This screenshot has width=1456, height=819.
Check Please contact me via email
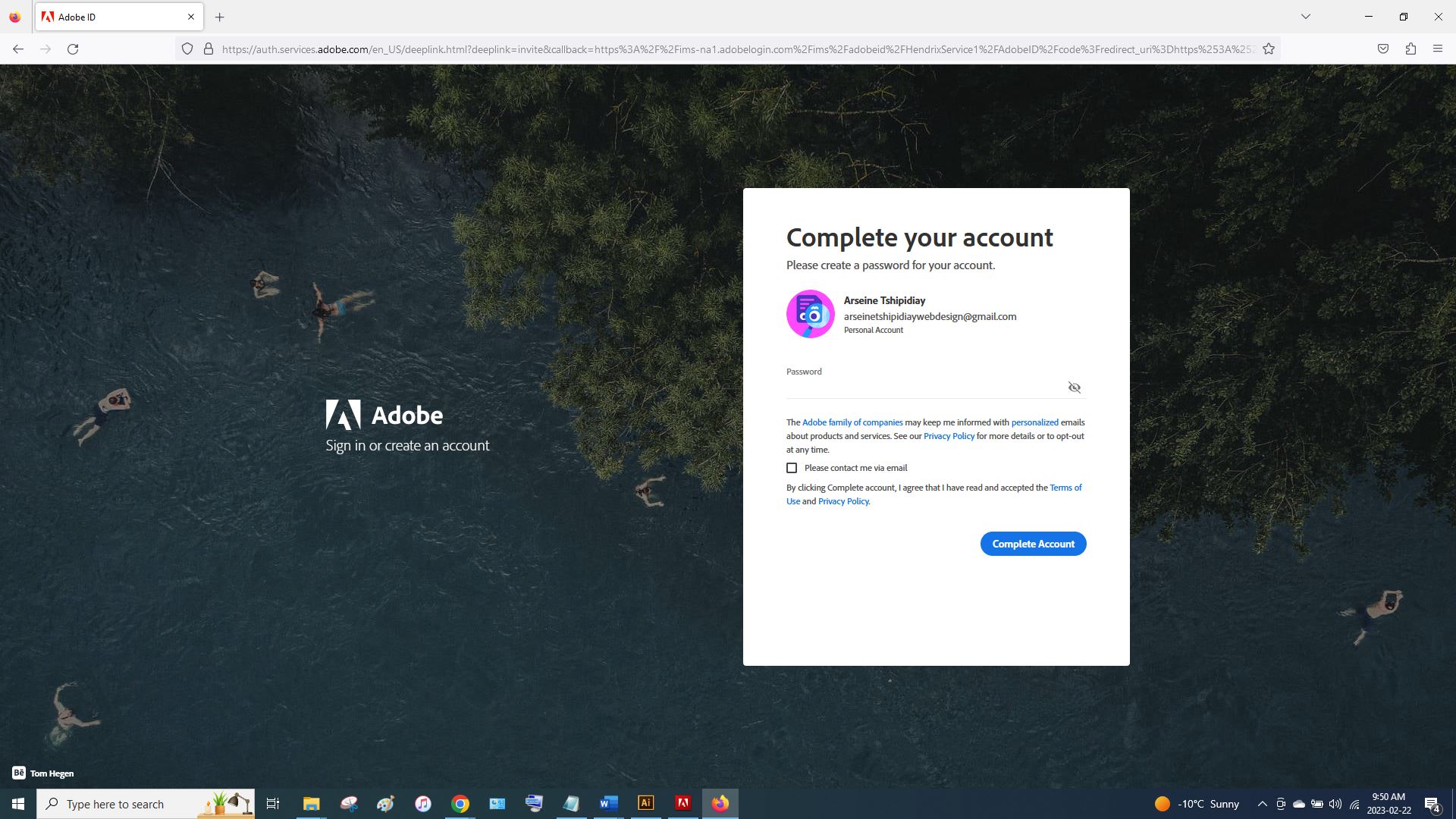coord(792,468)
